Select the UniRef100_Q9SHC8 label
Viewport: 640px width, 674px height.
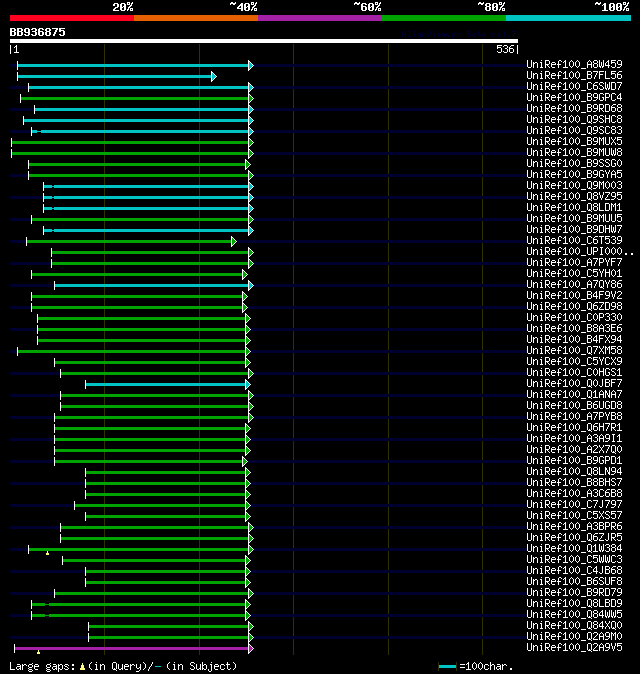coord(574,119)
